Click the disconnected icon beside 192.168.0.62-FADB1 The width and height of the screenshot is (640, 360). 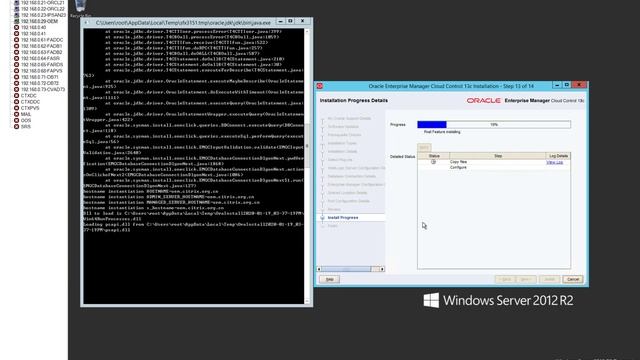pos(16,46)
